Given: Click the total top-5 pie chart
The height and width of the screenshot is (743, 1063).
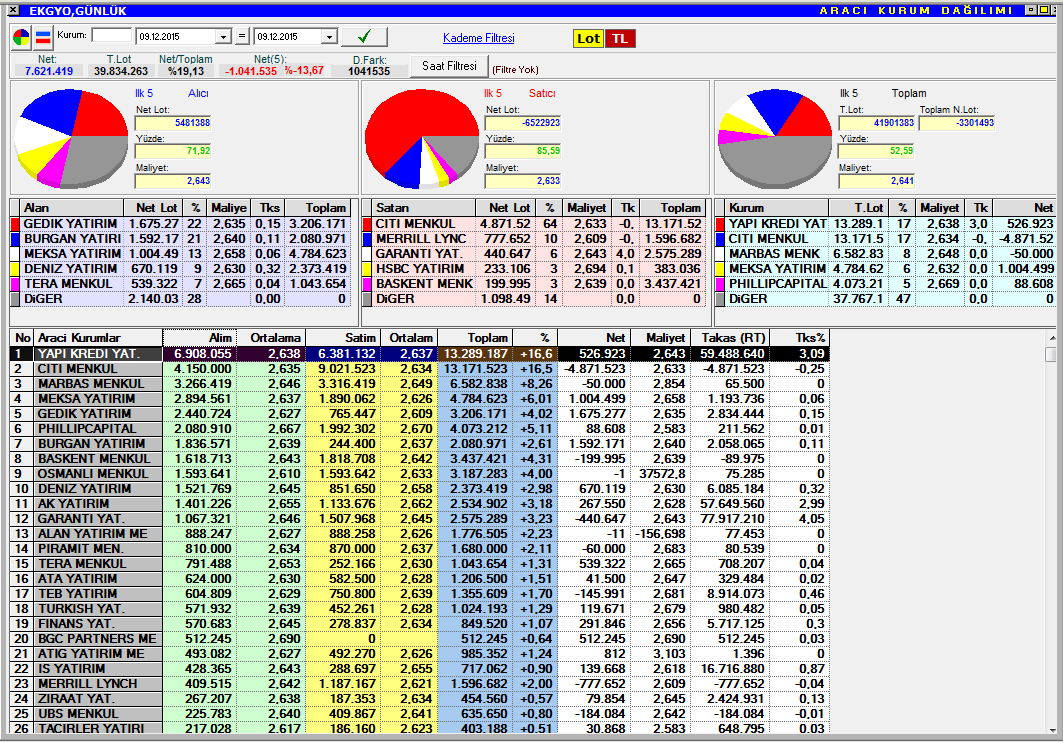Looking at the screenshot, I should tap(774, 136).
